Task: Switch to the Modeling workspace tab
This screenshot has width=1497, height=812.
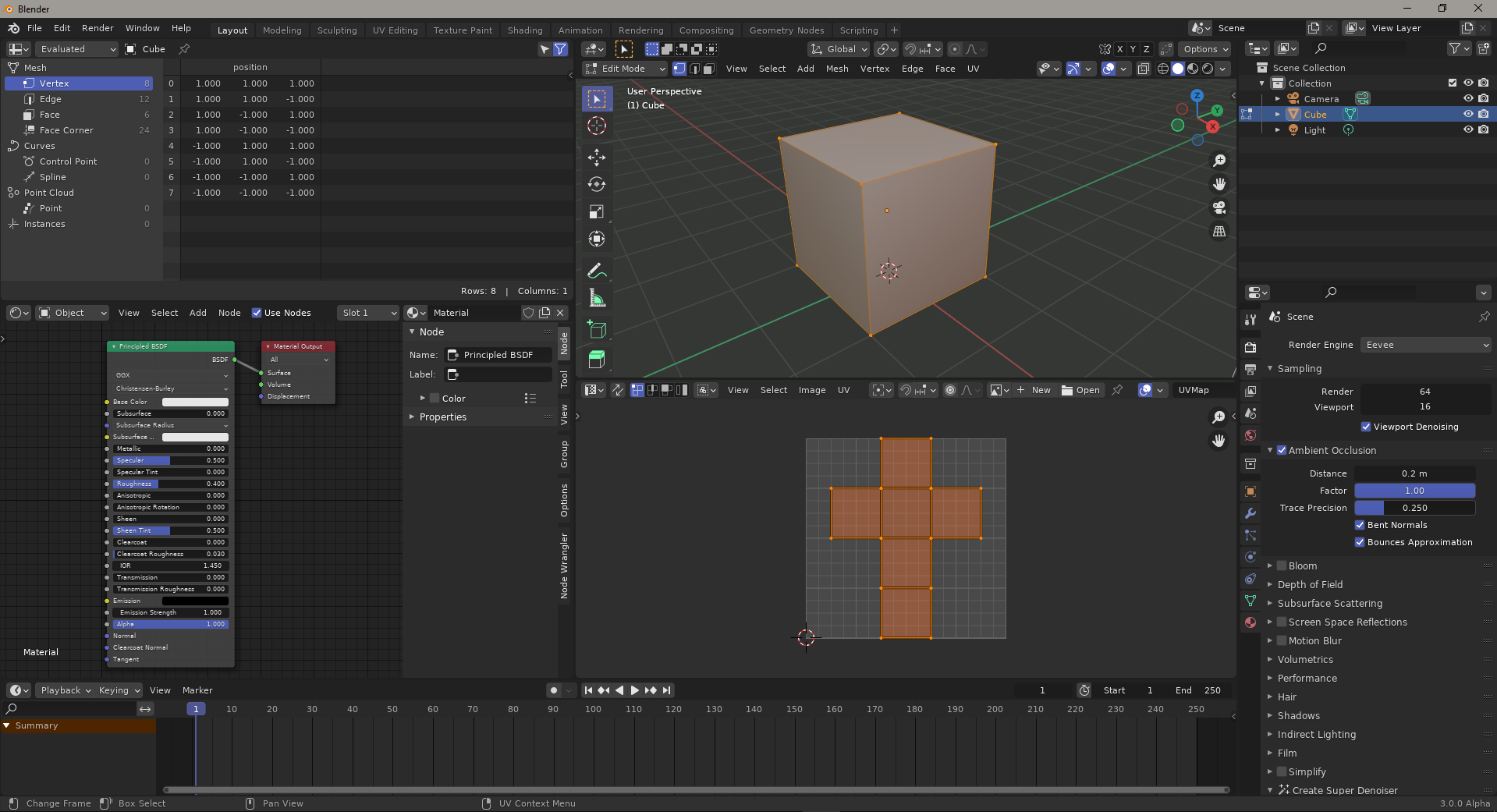Action: click(x=282, y=30)
